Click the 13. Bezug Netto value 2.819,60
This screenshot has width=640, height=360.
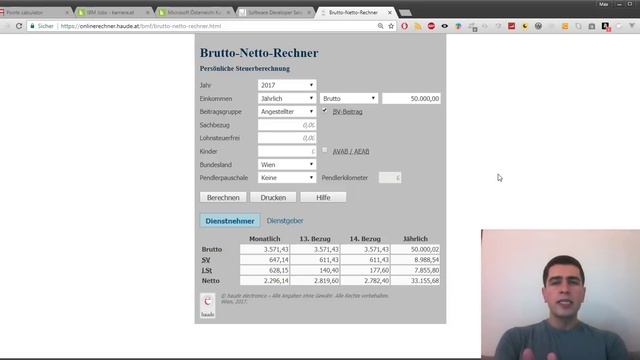pyautogui.click(x=315, y=281)
